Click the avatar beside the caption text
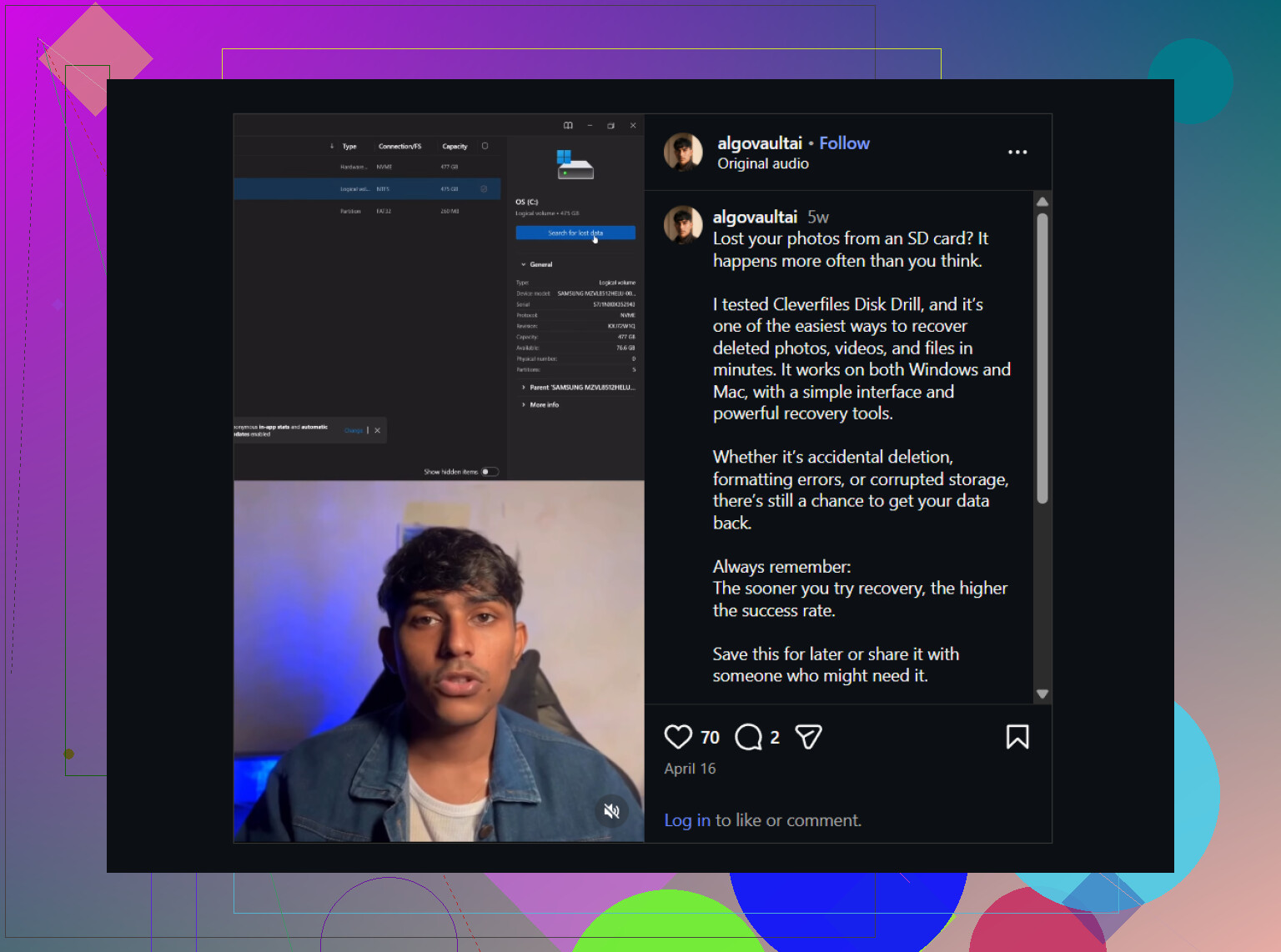This screenshot has height=952, width=1281. point(683,225)
